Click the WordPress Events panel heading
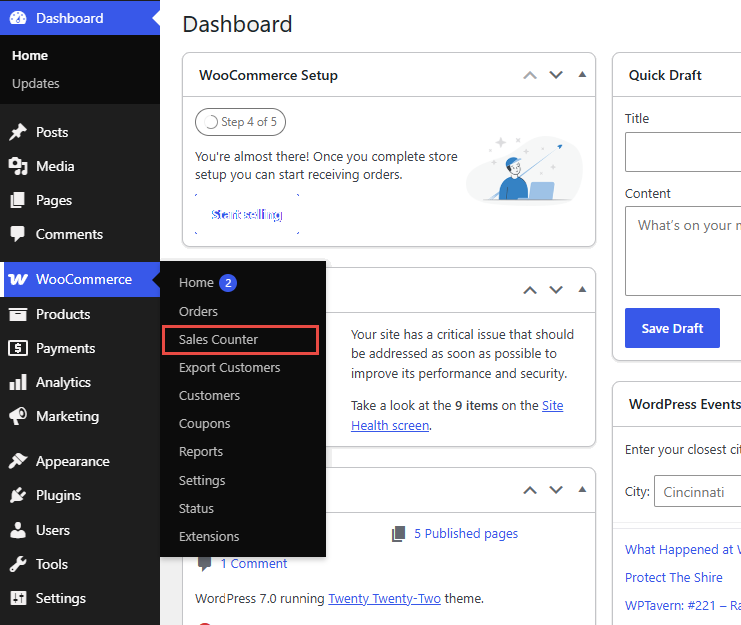This screenshot has width=741, height=625. [x=684, y=404]
